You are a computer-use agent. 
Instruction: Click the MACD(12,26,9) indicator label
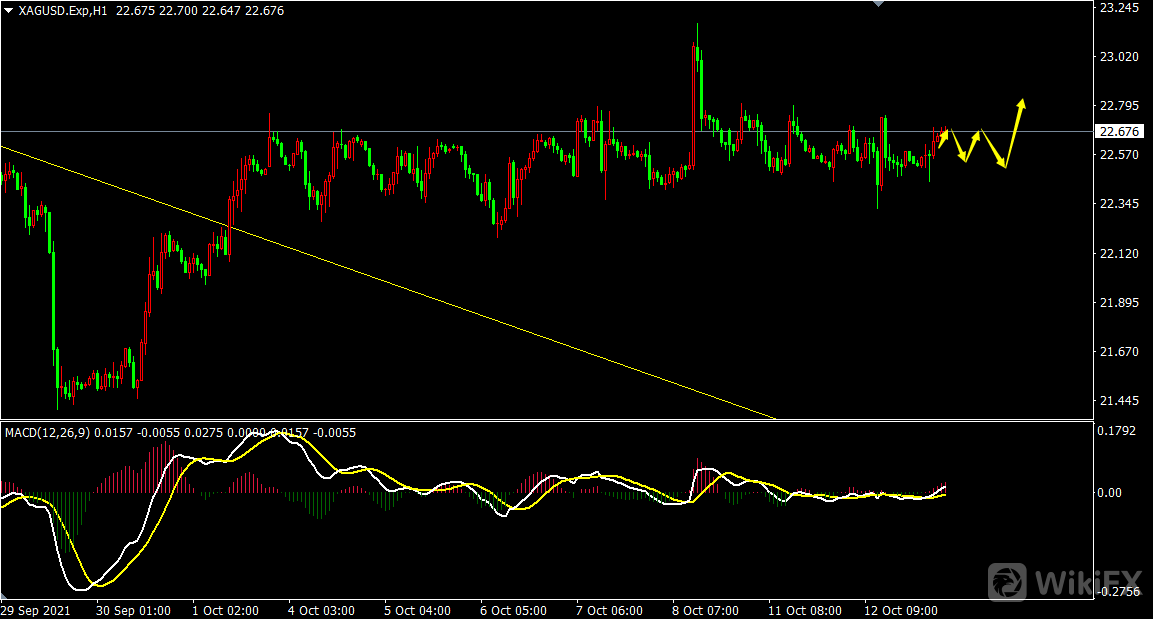coord(48,432)
